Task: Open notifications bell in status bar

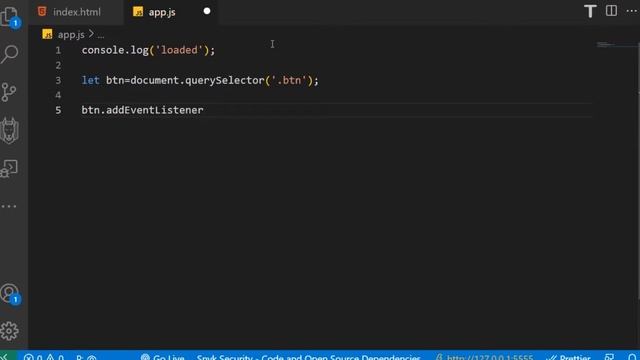Action: click(631, 357)
